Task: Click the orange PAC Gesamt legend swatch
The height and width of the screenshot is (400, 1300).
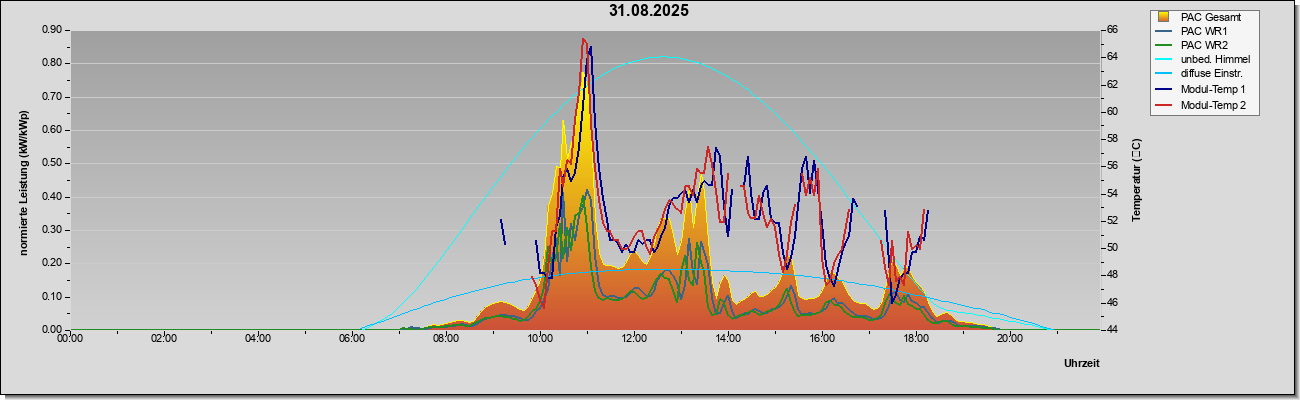Action: [1163, 17]
